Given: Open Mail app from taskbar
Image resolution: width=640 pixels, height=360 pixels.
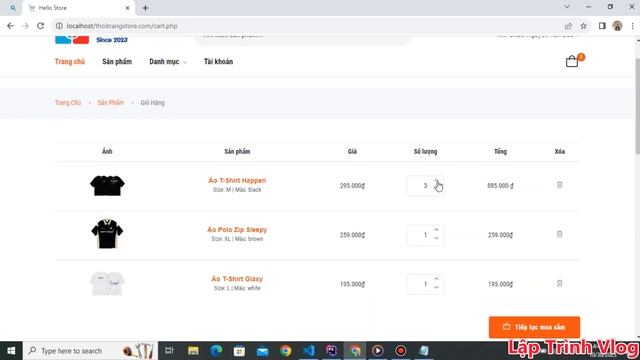Looking at the screenshot, I should click(x=262, y=351).
